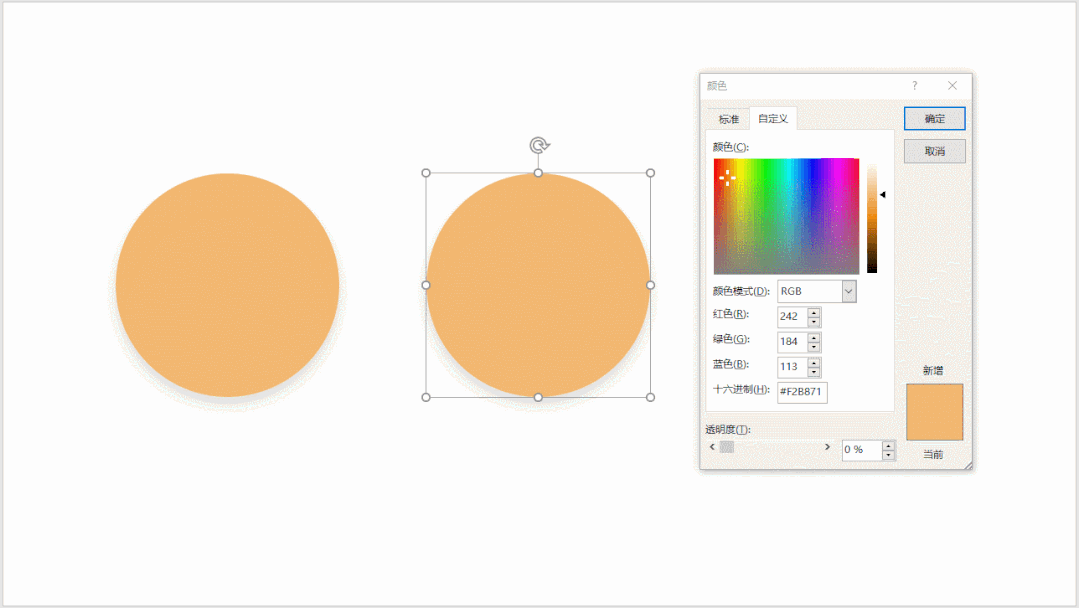Increase the 蓝色 value with the up arrow
The width and height of the screenshot is (1079, 608).
814,362
